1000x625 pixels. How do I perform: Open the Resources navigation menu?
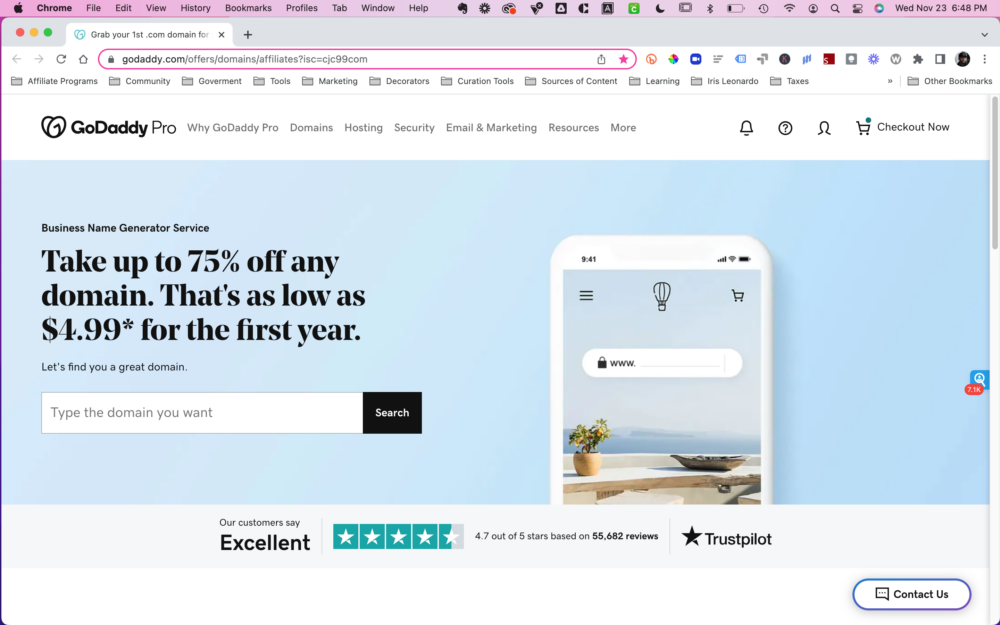tap(573, 128)
